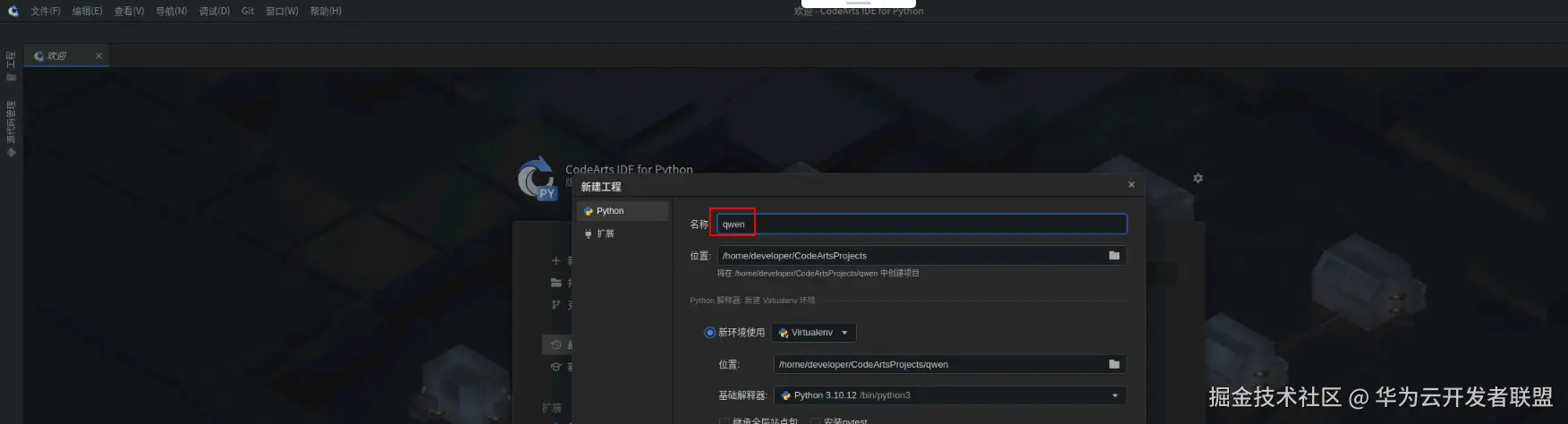Click the Python 解释器: 新建 Virtualenv 环境 label
Image resolution: width=1568 pixels, height=424 pixels.
tap(752, 301)
